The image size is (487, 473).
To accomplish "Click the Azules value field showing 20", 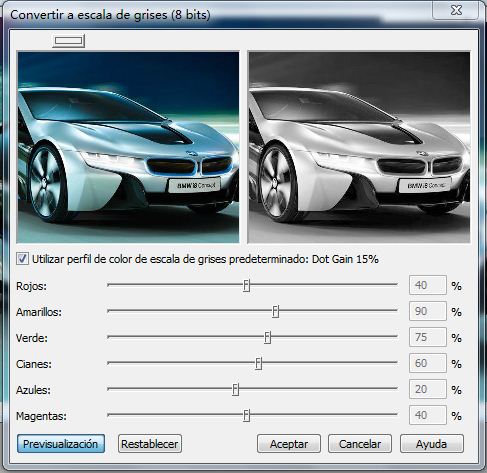I will pyautogui.click(x=428, y=389).
